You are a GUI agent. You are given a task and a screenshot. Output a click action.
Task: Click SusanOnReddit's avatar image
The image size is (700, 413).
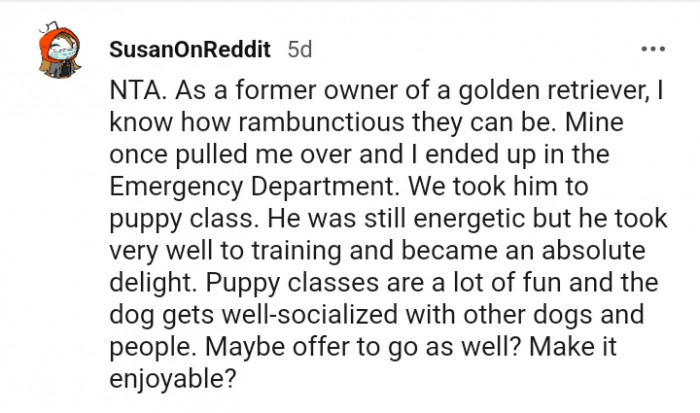pyautogui.click(x=59, y=65)
